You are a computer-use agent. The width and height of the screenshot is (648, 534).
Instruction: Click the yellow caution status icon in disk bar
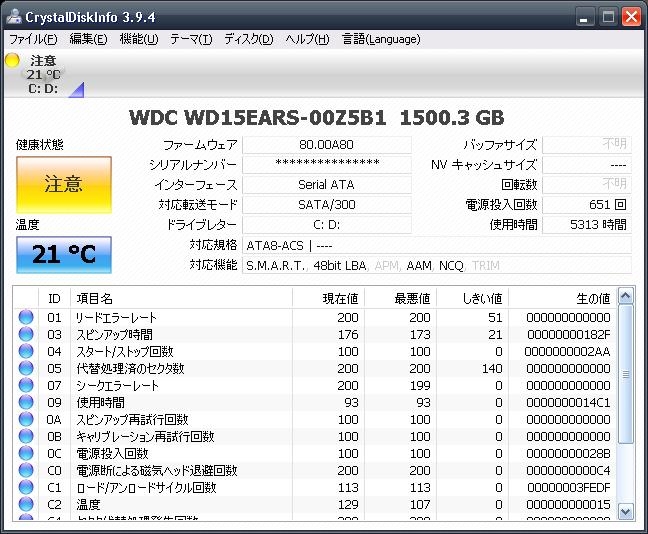(13, 61)
